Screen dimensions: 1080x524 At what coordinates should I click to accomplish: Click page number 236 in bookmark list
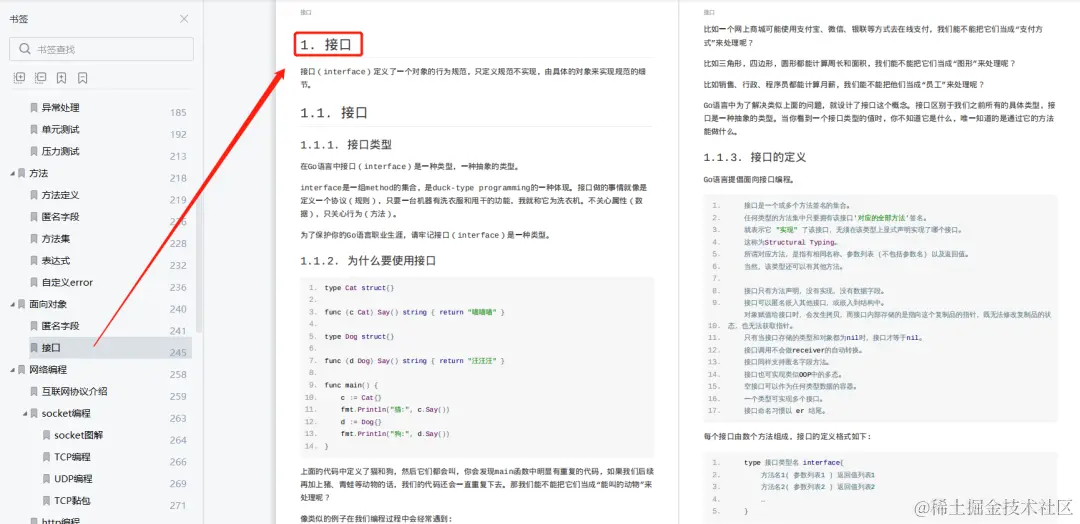click(178, 287)
